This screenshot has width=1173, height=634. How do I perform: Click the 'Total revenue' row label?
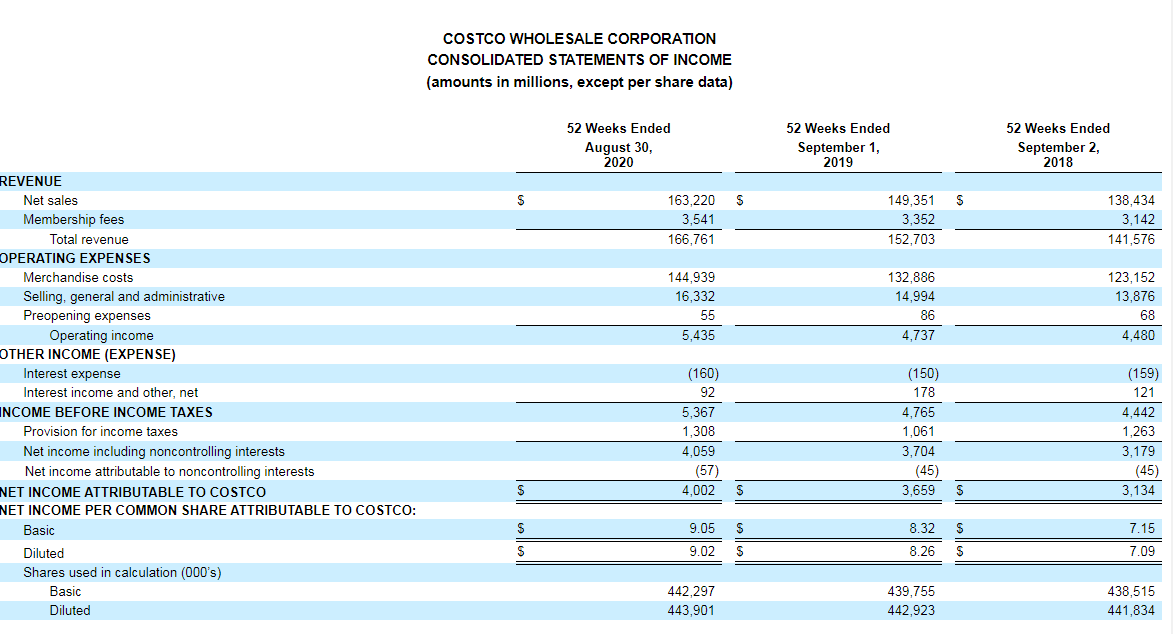[89, 240]
